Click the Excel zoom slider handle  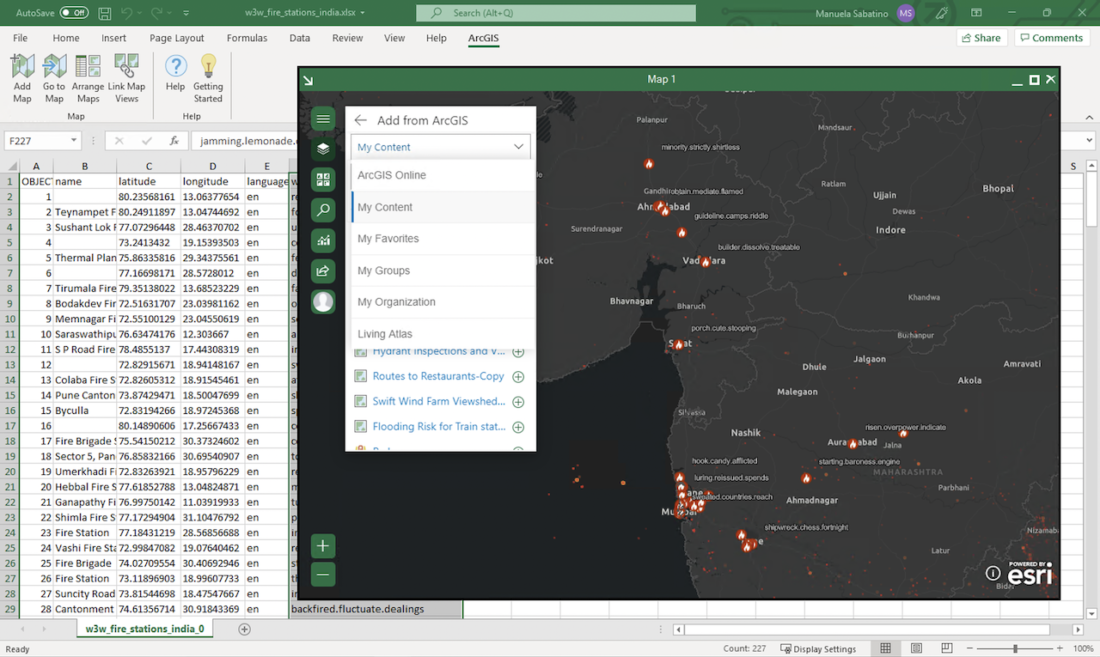point(1015,649)
